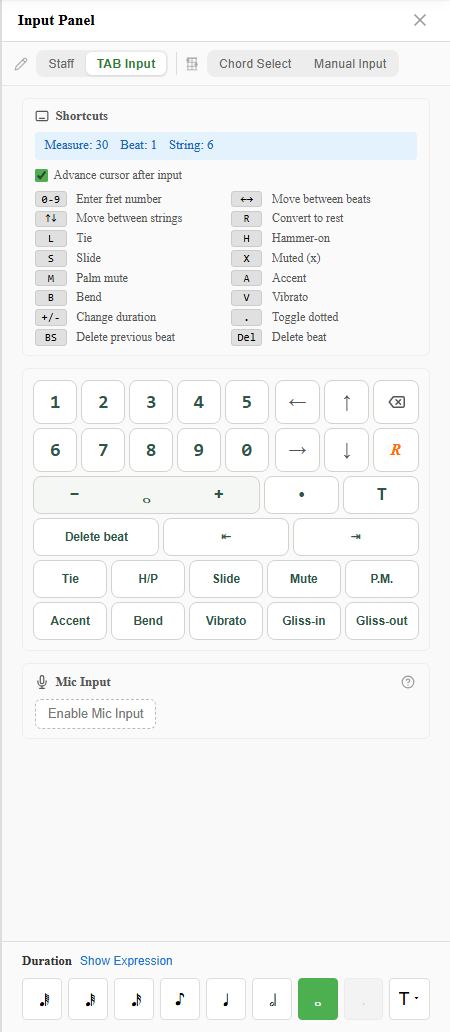Move up a string with arrow
The height and width of the screenshot is (1032, 450).
(x=347, y=401)
